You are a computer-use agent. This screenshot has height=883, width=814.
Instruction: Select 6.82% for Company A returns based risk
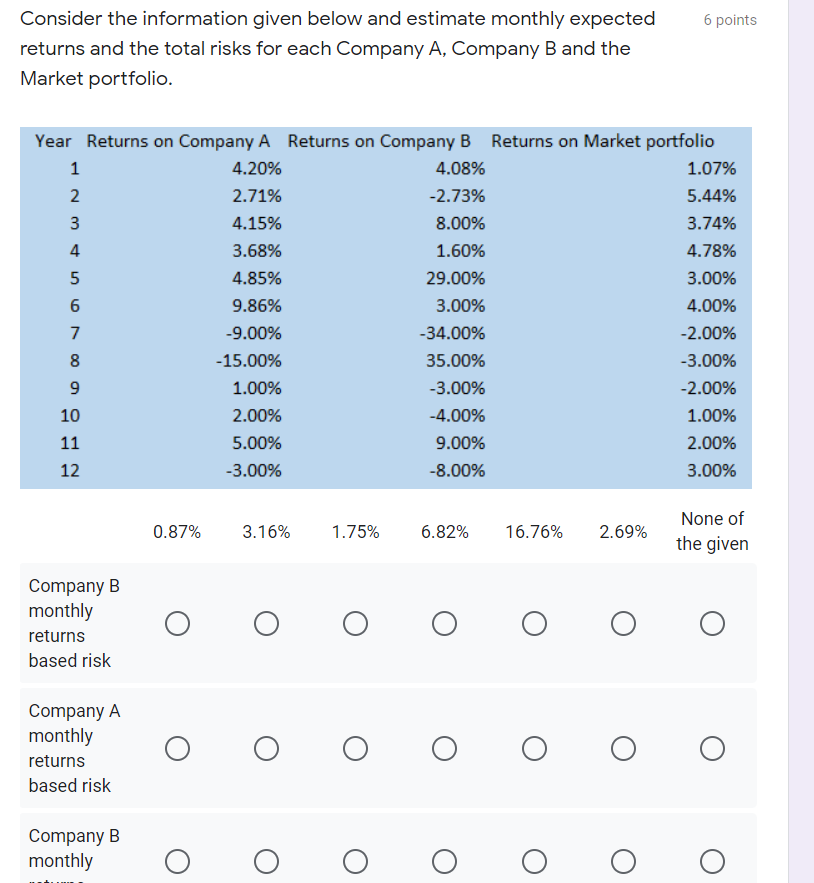(444, 748)
